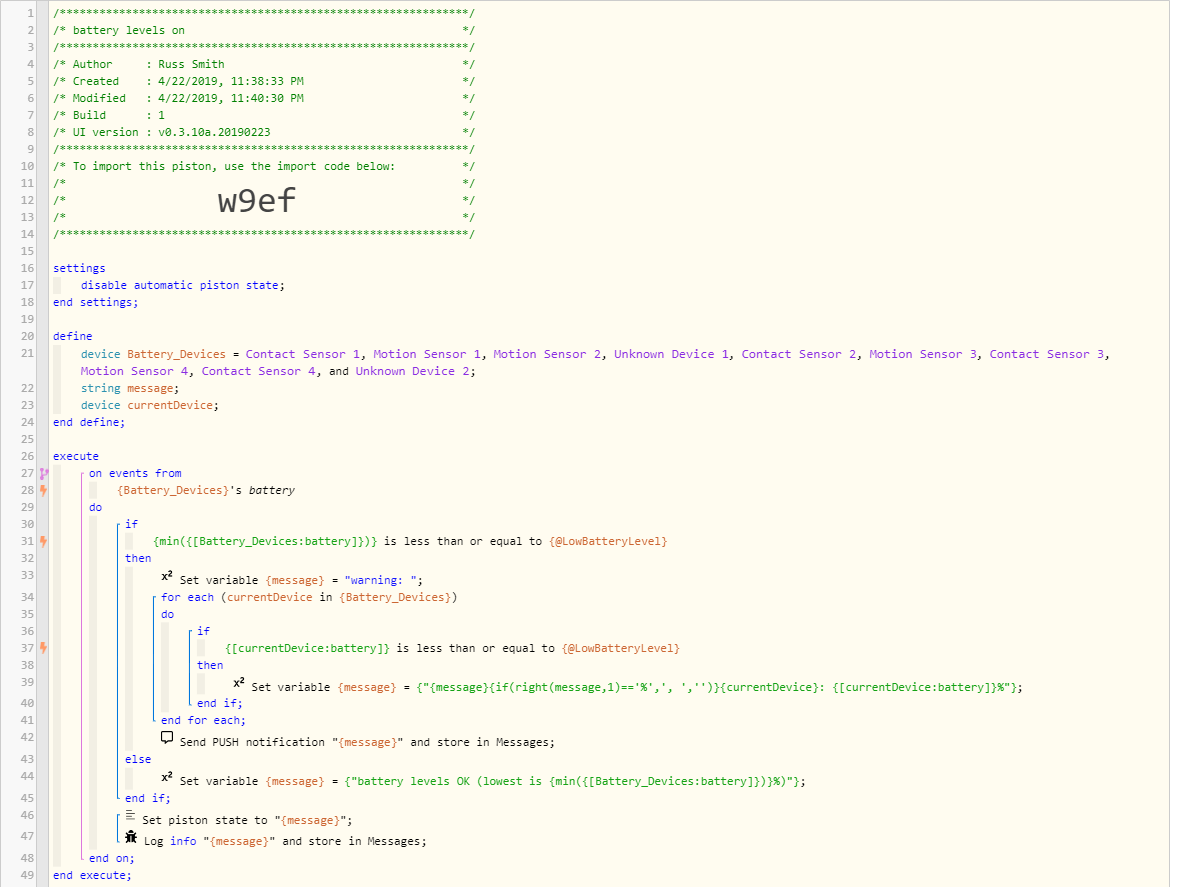The height and width of the screenshot is (887, 1178).
Task: Click the "end define;" line
Action: click(89, 423)
